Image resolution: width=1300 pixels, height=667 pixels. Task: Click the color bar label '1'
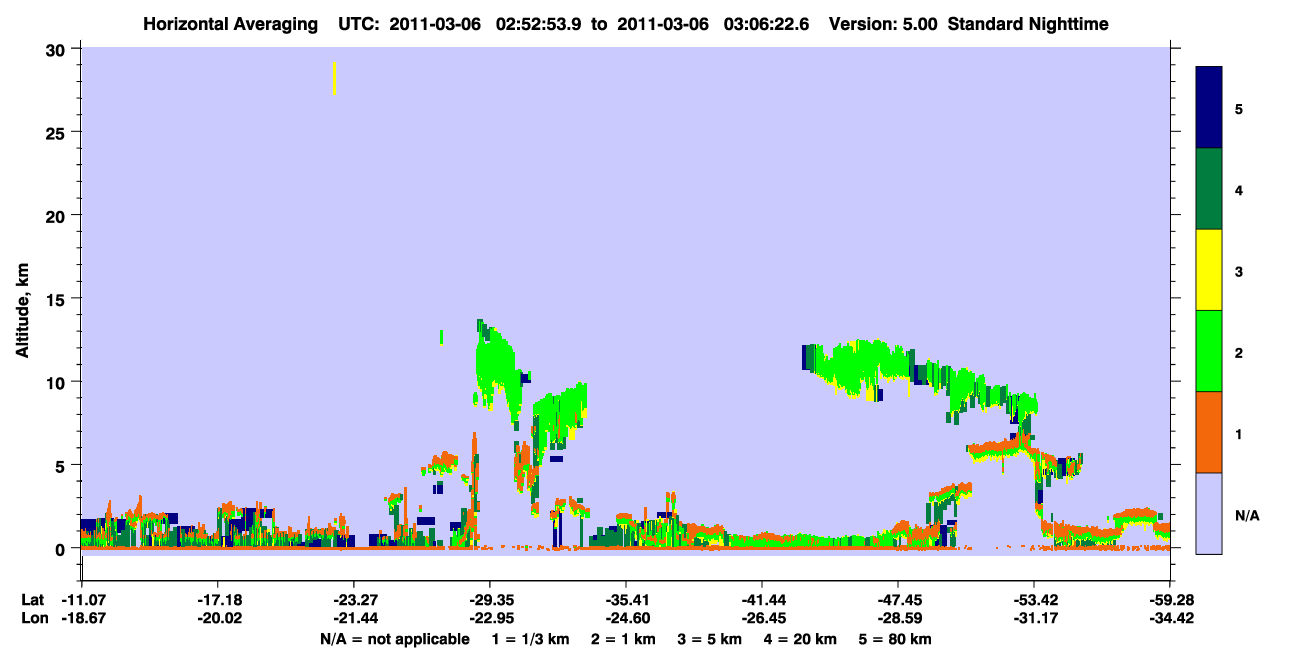tap(1239, 432)
